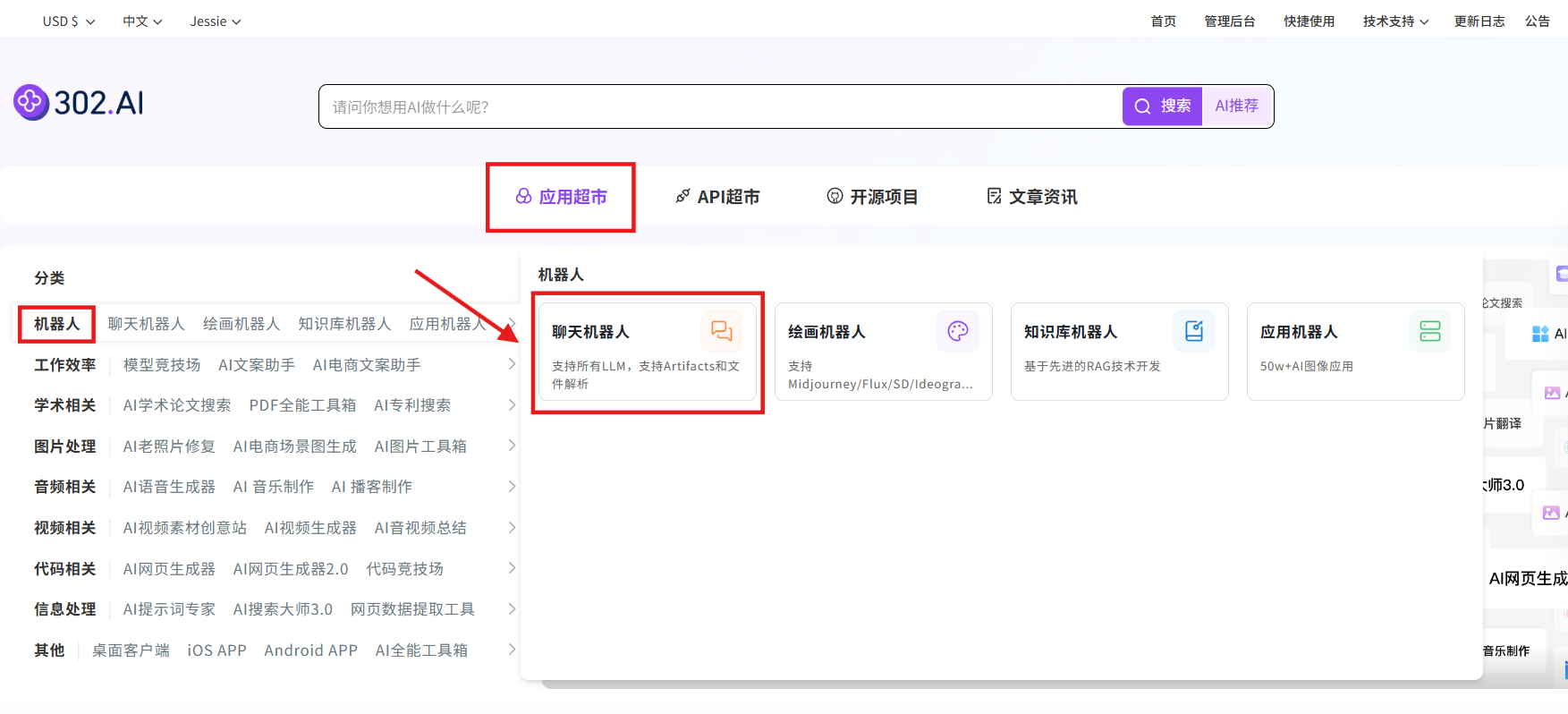Open the Jessie account dropdown
This screenshot has height=714, width=1568.
coord(216,21)
